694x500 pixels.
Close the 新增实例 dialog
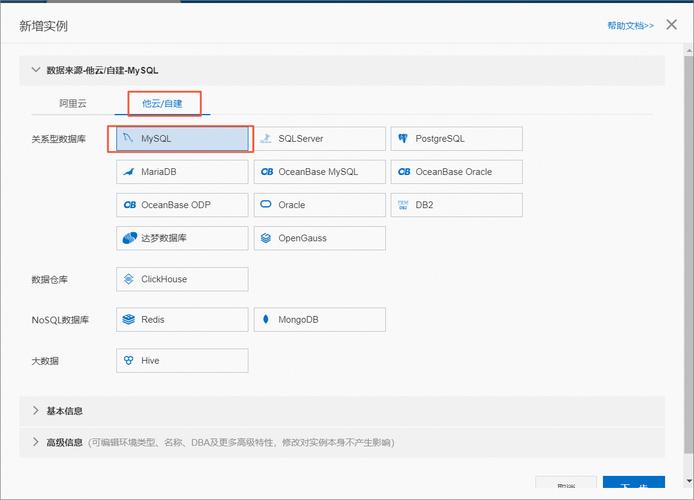(671, 25)
